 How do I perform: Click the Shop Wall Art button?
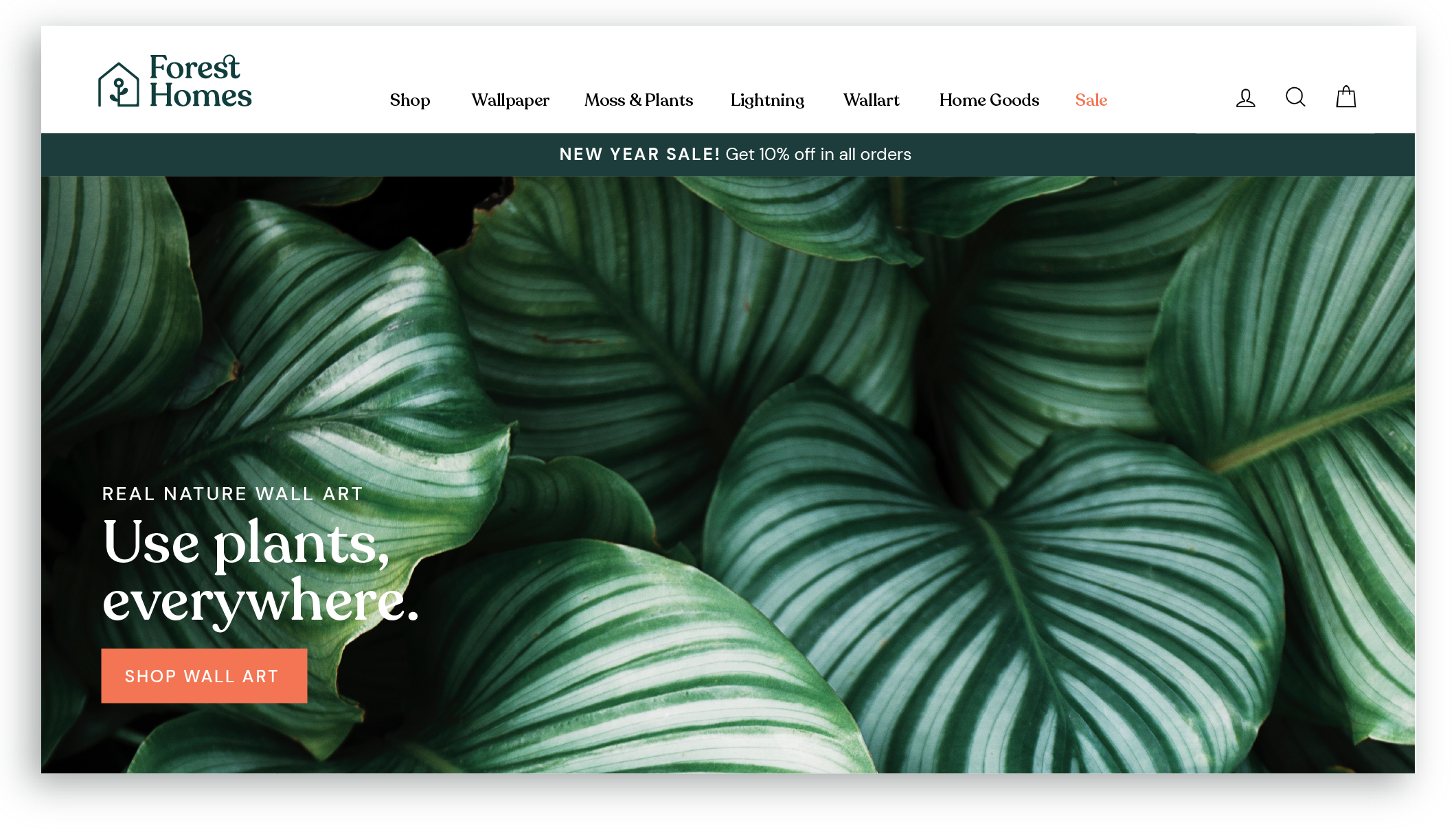tap(204, 676)
